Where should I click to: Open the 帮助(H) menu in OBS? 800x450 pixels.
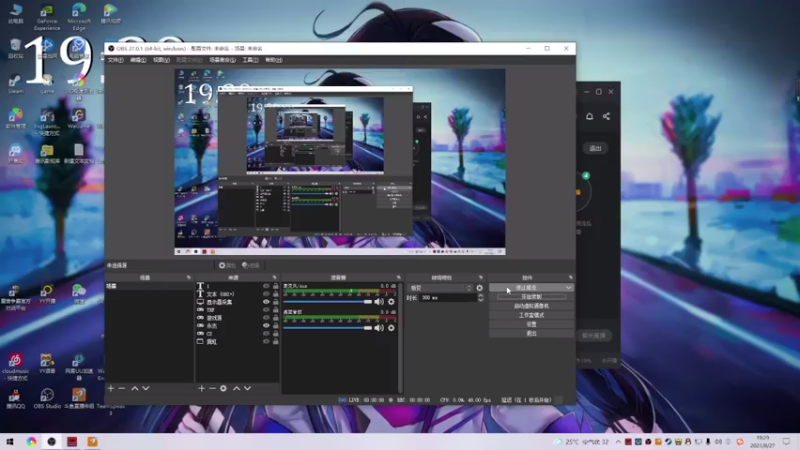(x=273, y=60)
